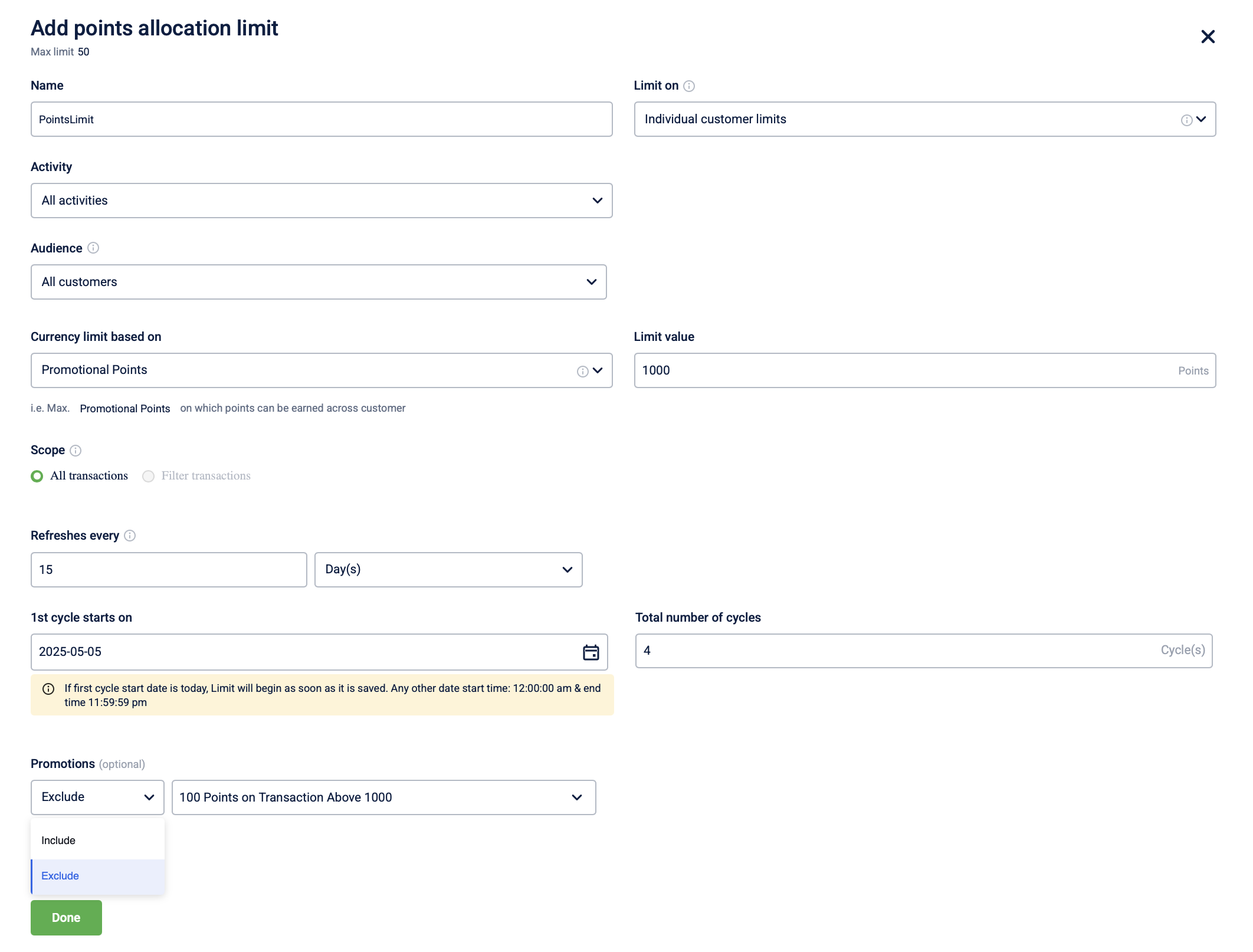The image size is (1253, 952).
Task: Open the Day(s) refresh unit dropdown
Action: tap(448, 570)
